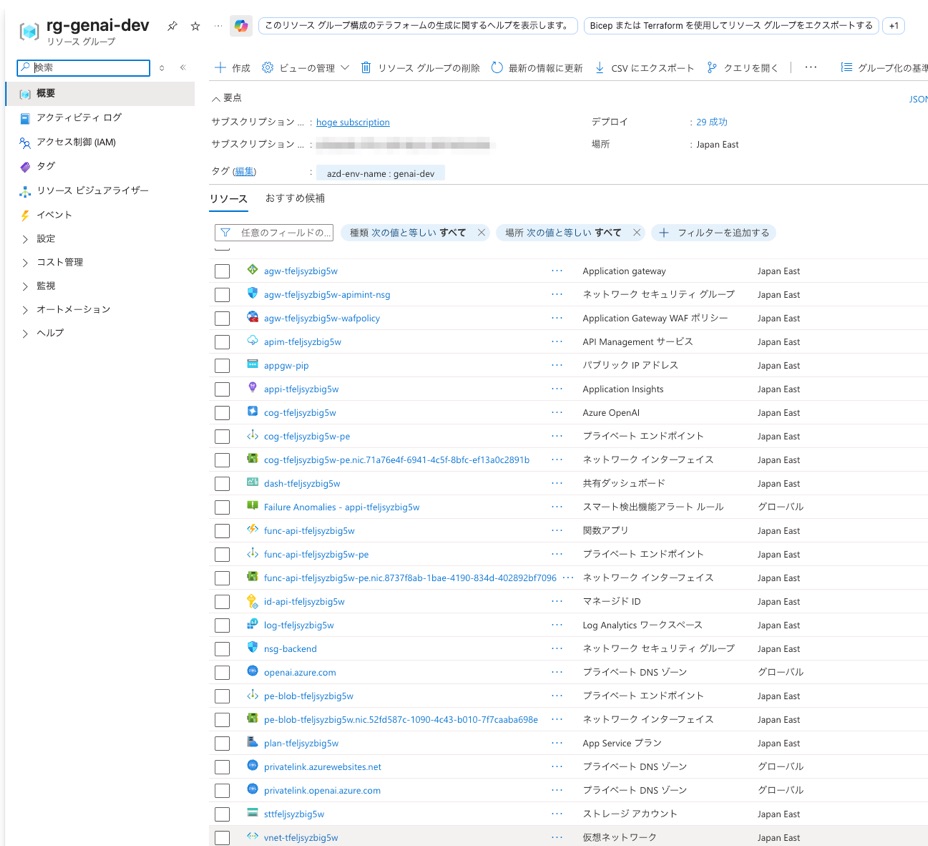Select checkbox for agw-tfeljsyzbig5w

click(223, 271)
